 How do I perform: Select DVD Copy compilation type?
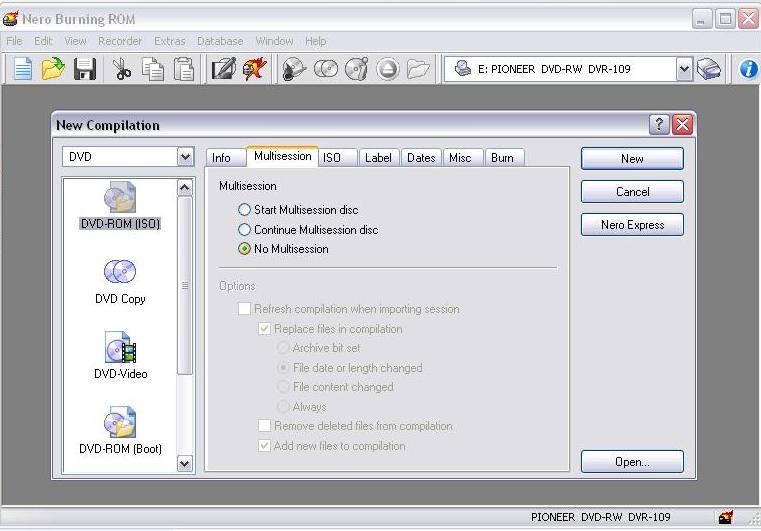(120, 282)
